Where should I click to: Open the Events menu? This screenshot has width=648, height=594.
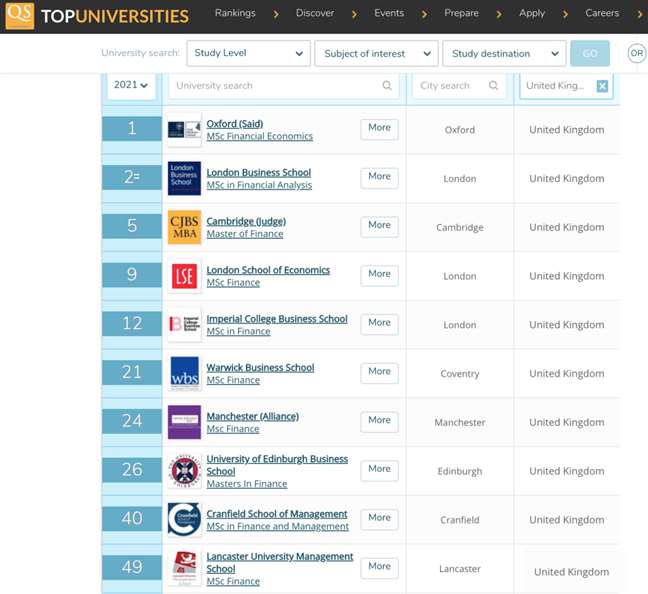click(x=389, y=13)
